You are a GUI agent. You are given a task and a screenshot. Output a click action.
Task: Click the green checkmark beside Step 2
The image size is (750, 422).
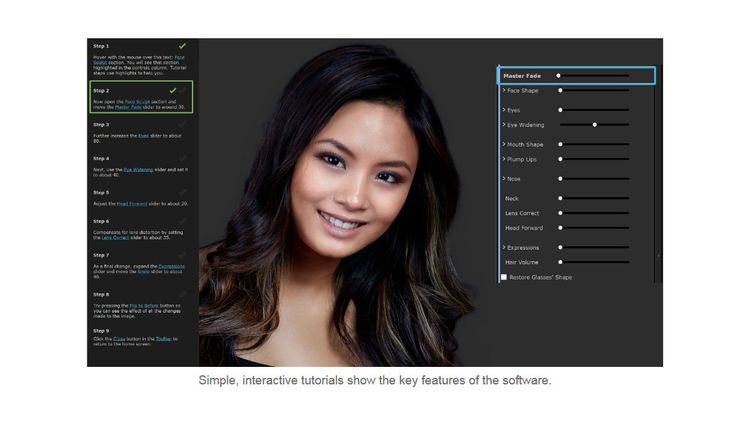(x=173, y=90)
